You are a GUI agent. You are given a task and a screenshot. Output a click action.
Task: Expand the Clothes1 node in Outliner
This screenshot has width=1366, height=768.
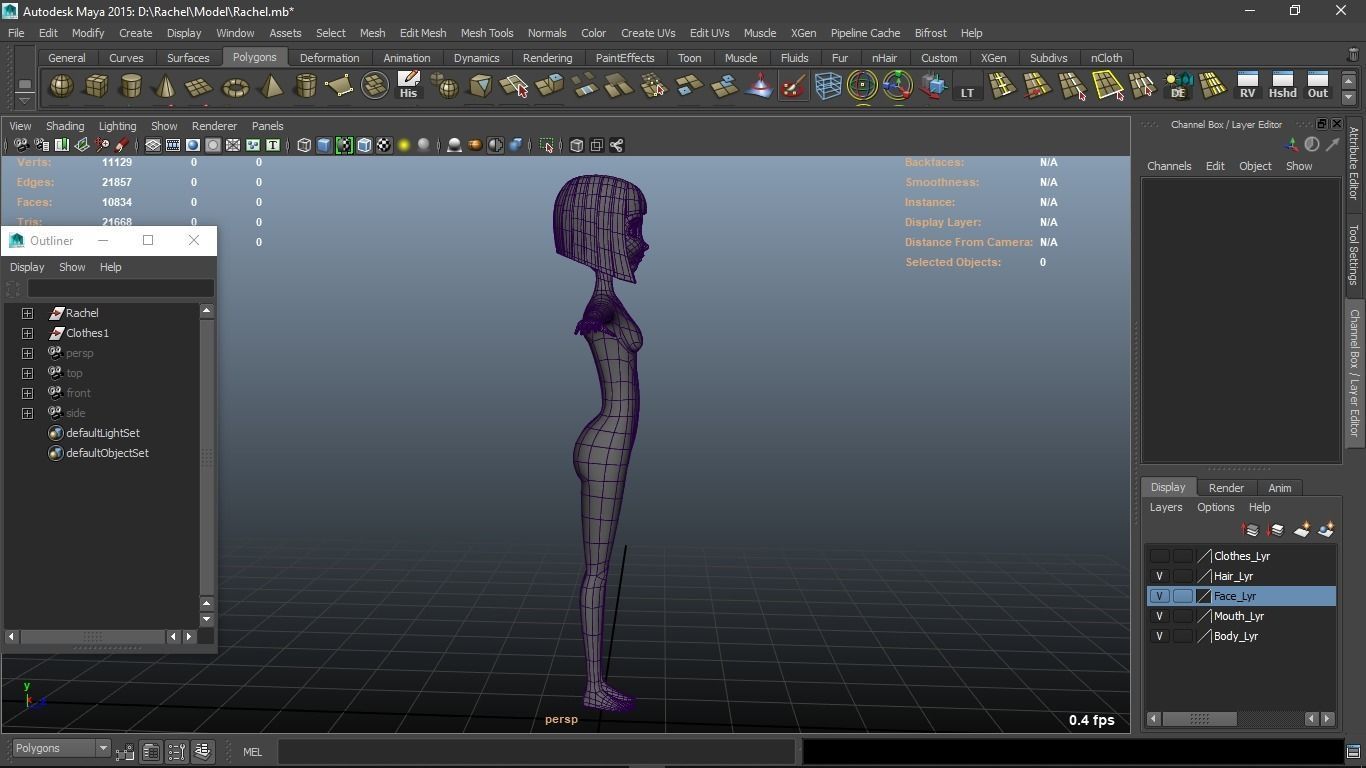(28, 333)
